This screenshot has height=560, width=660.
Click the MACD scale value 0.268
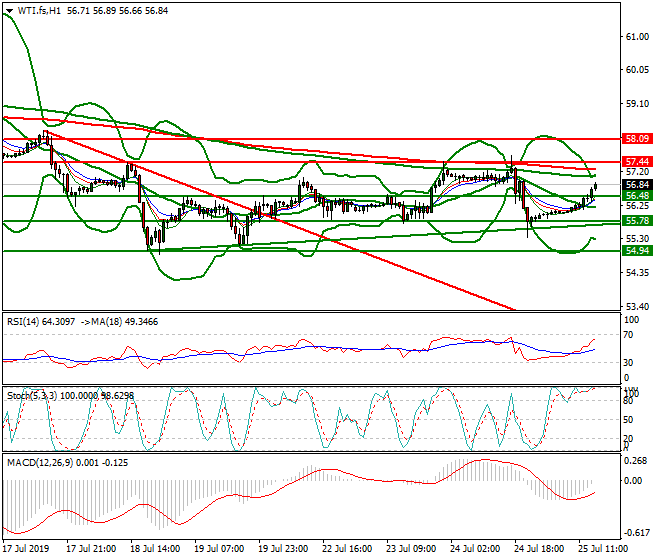click(636, 461)
